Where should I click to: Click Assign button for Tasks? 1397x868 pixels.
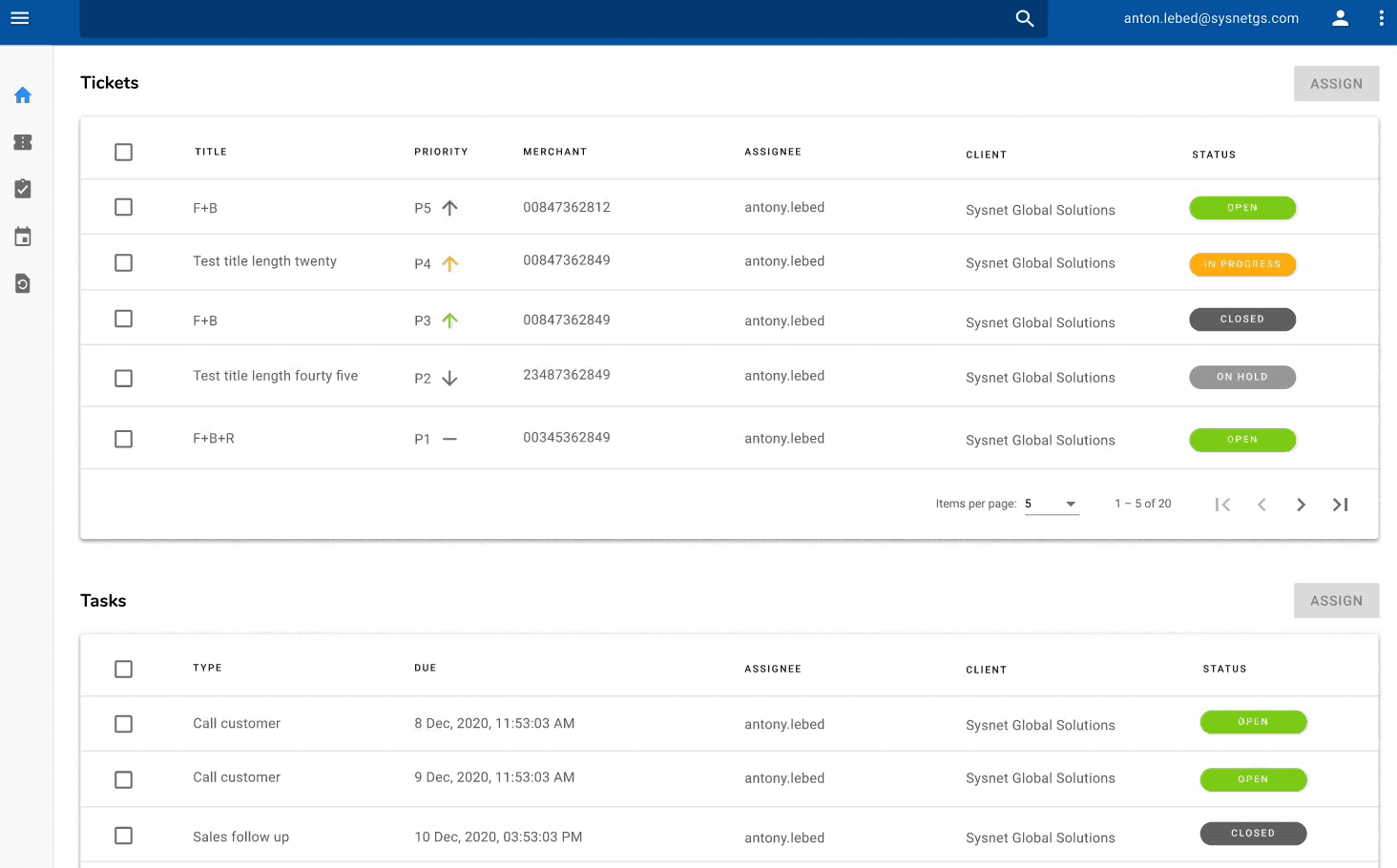1336,601
